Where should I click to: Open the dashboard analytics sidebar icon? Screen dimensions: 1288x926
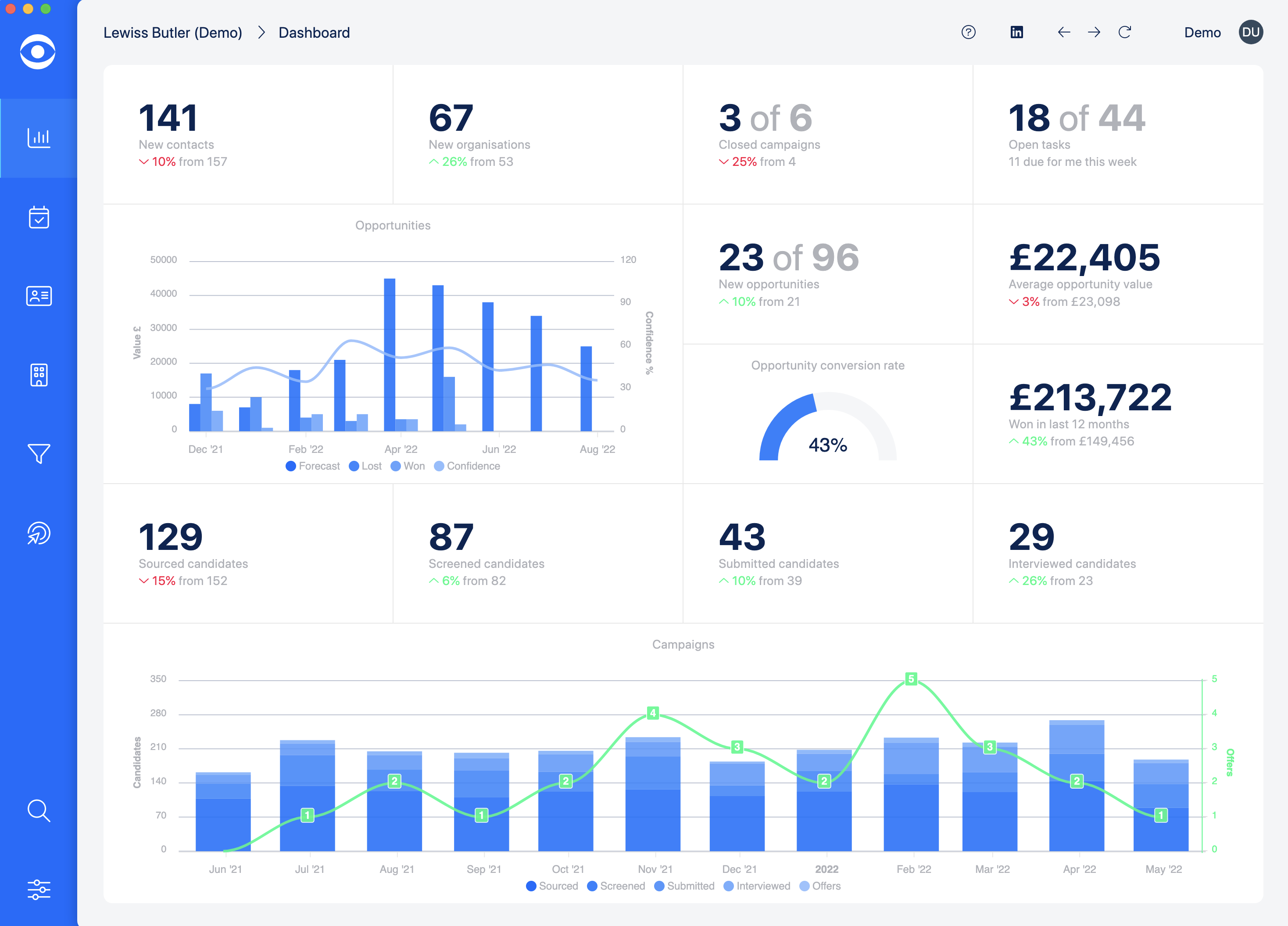(39, 137)
